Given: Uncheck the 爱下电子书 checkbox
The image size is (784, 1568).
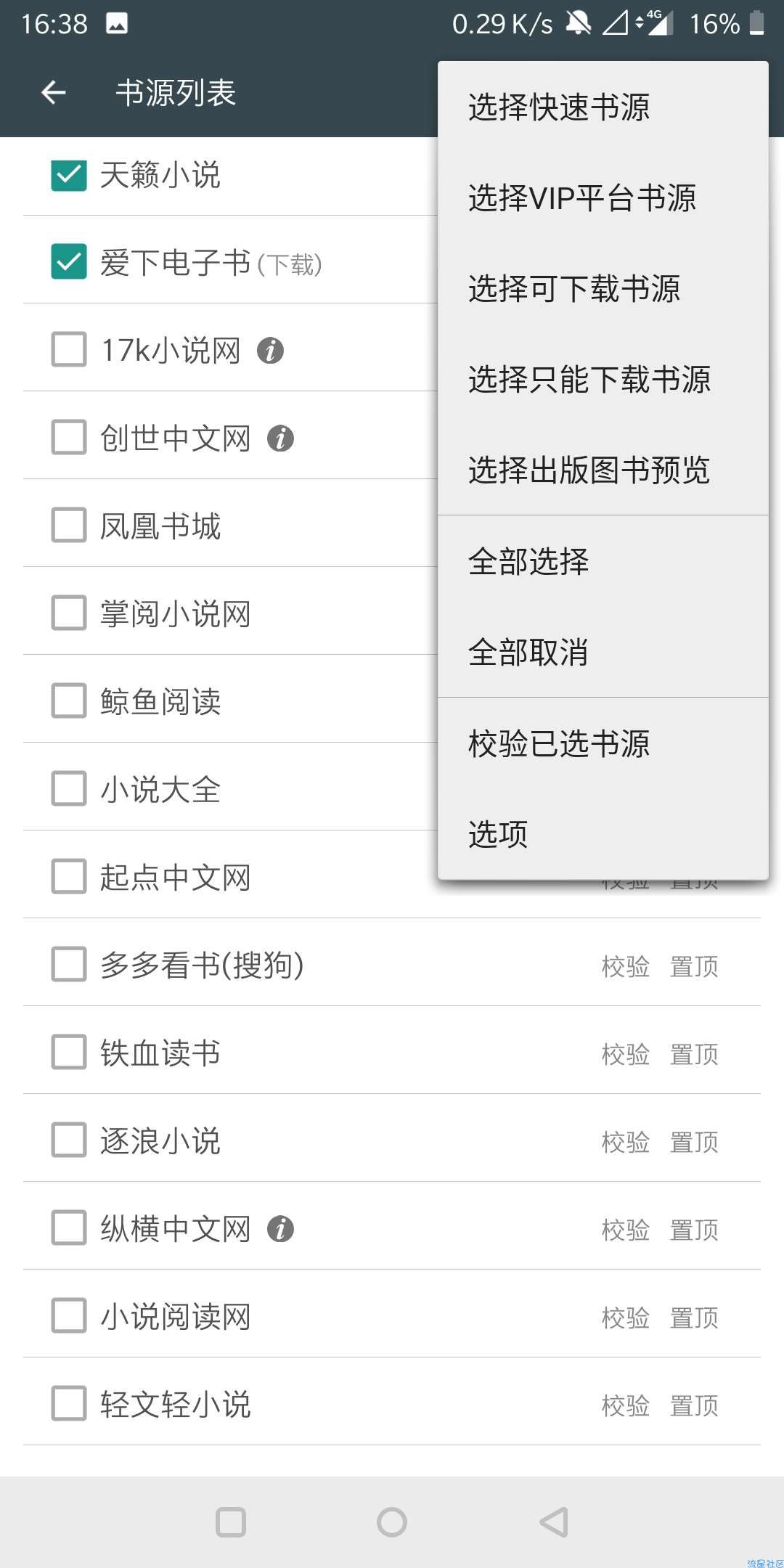Looking at the screenshot, I should [x=69, y=262].
